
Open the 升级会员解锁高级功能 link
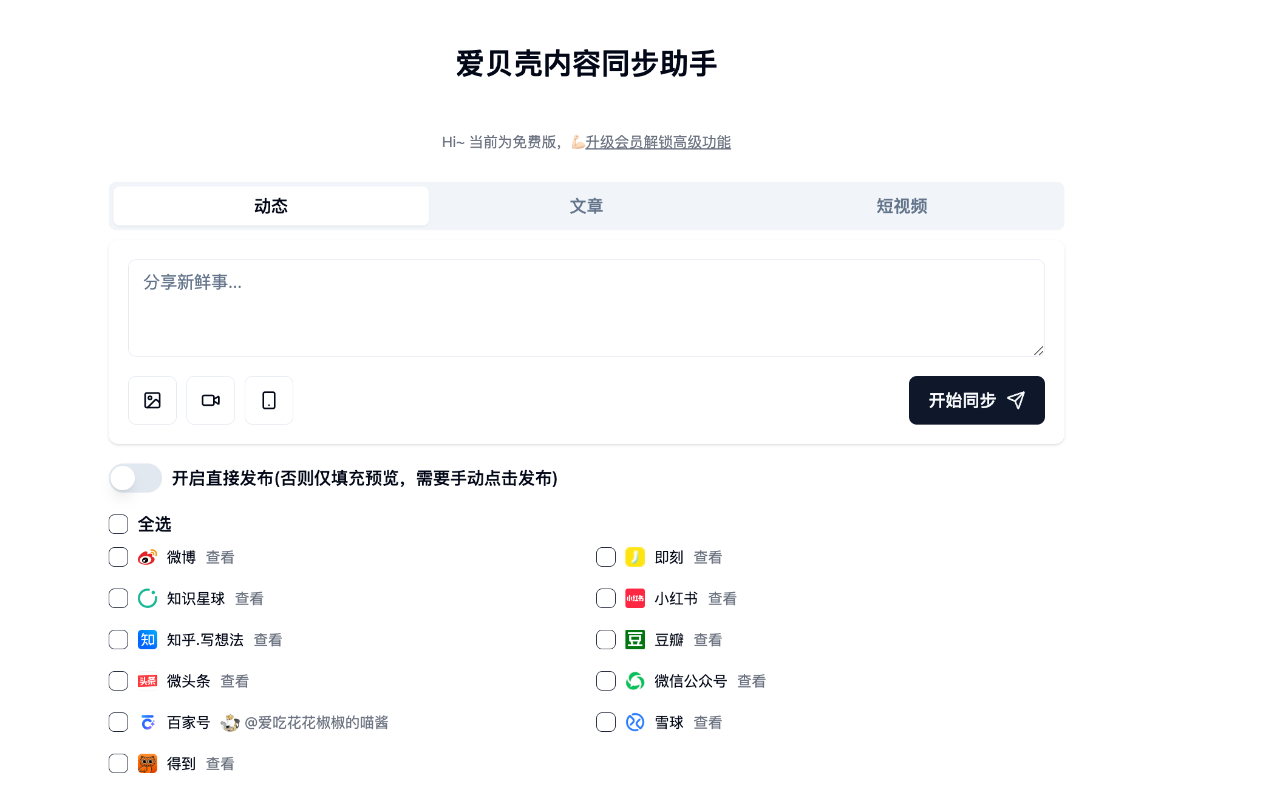point(658,142)
